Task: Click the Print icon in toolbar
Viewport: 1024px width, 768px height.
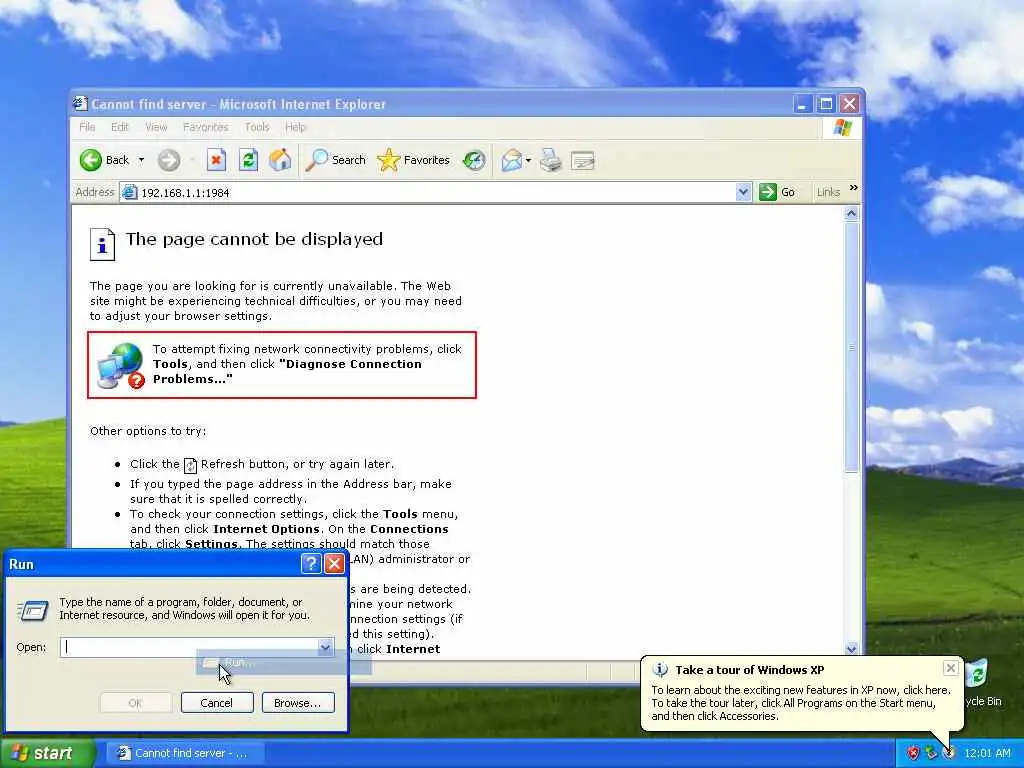Action: (x=551, y=160)
